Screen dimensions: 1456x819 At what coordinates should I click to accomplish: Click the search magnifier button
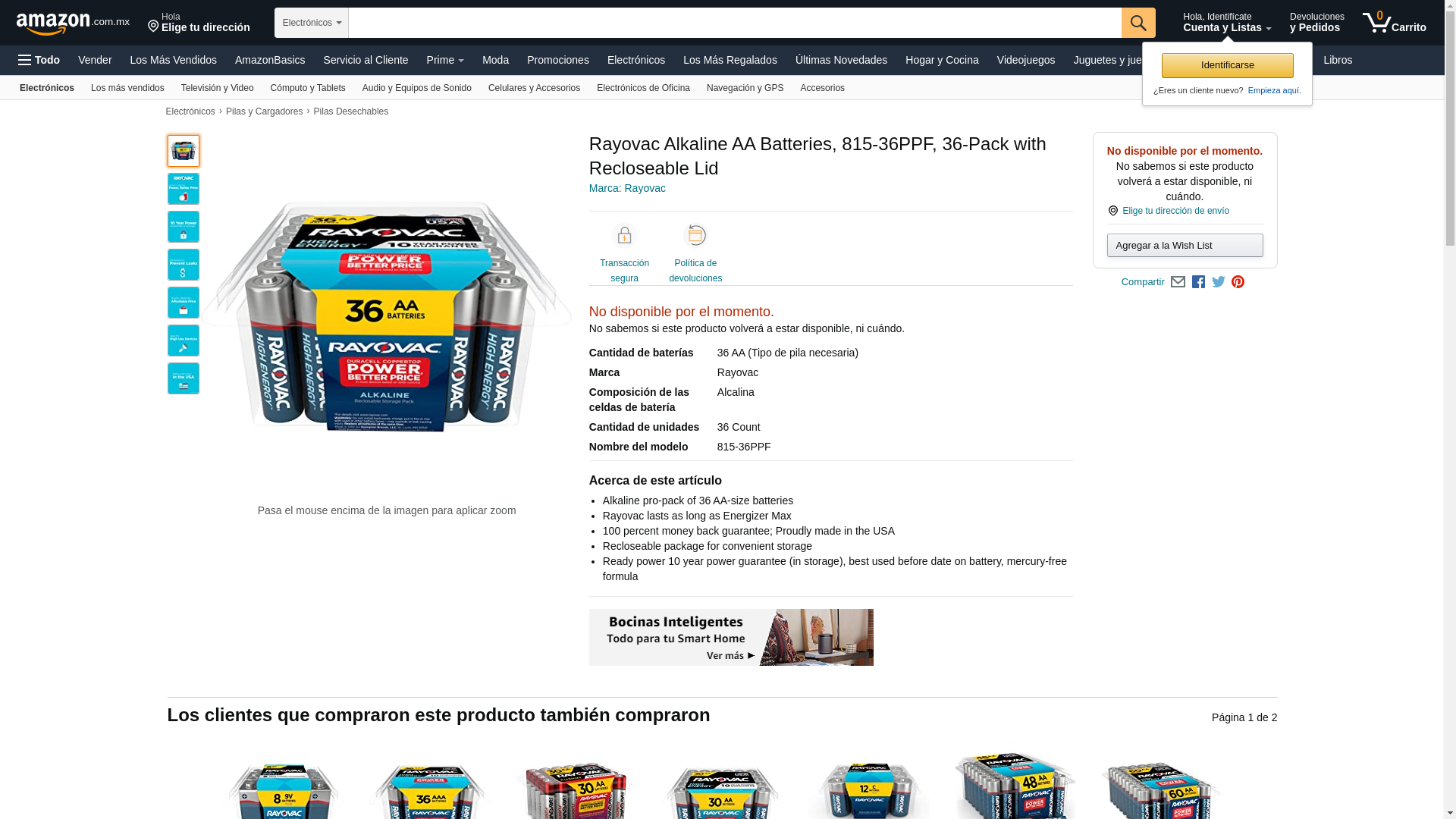click(1138, 23)
